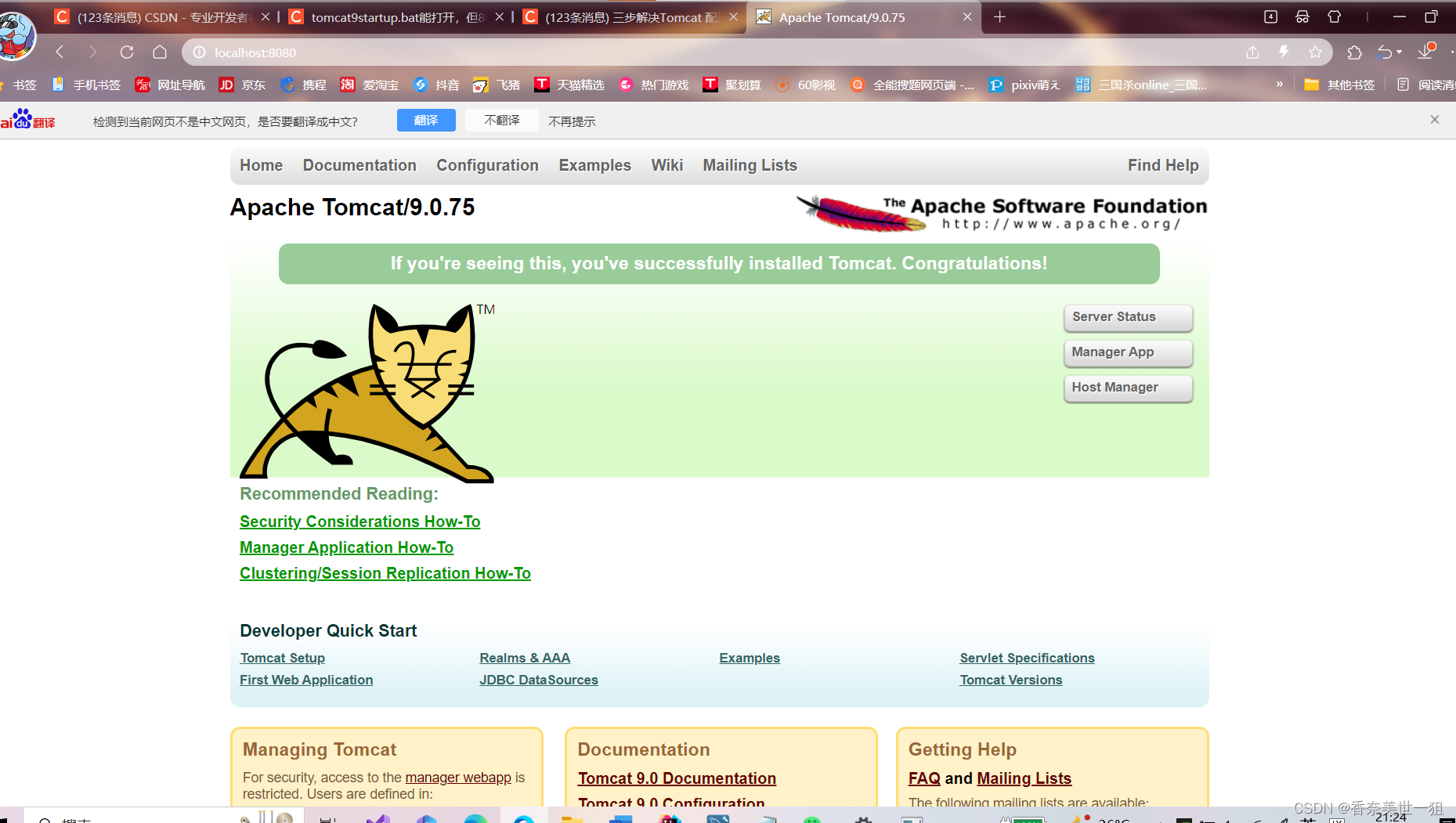Open the downloads icon with red dot

pyautogui.click(x=1425, y=53)
